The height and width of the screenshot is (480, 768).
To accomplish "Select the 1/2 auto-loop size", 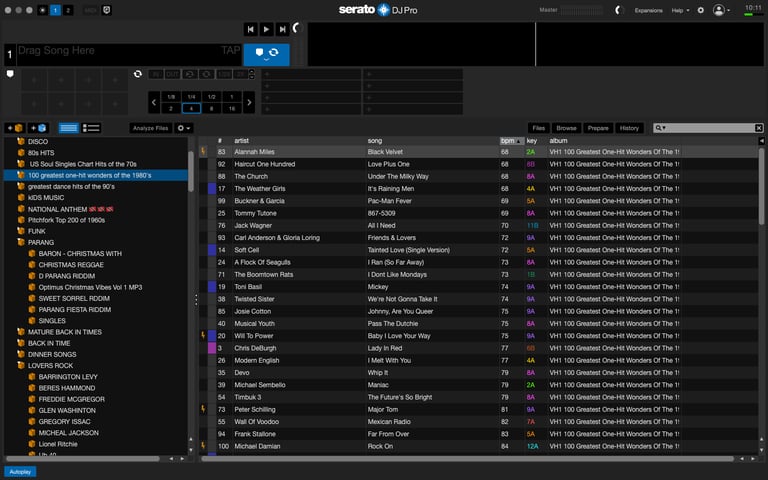I will pos(212,97).
